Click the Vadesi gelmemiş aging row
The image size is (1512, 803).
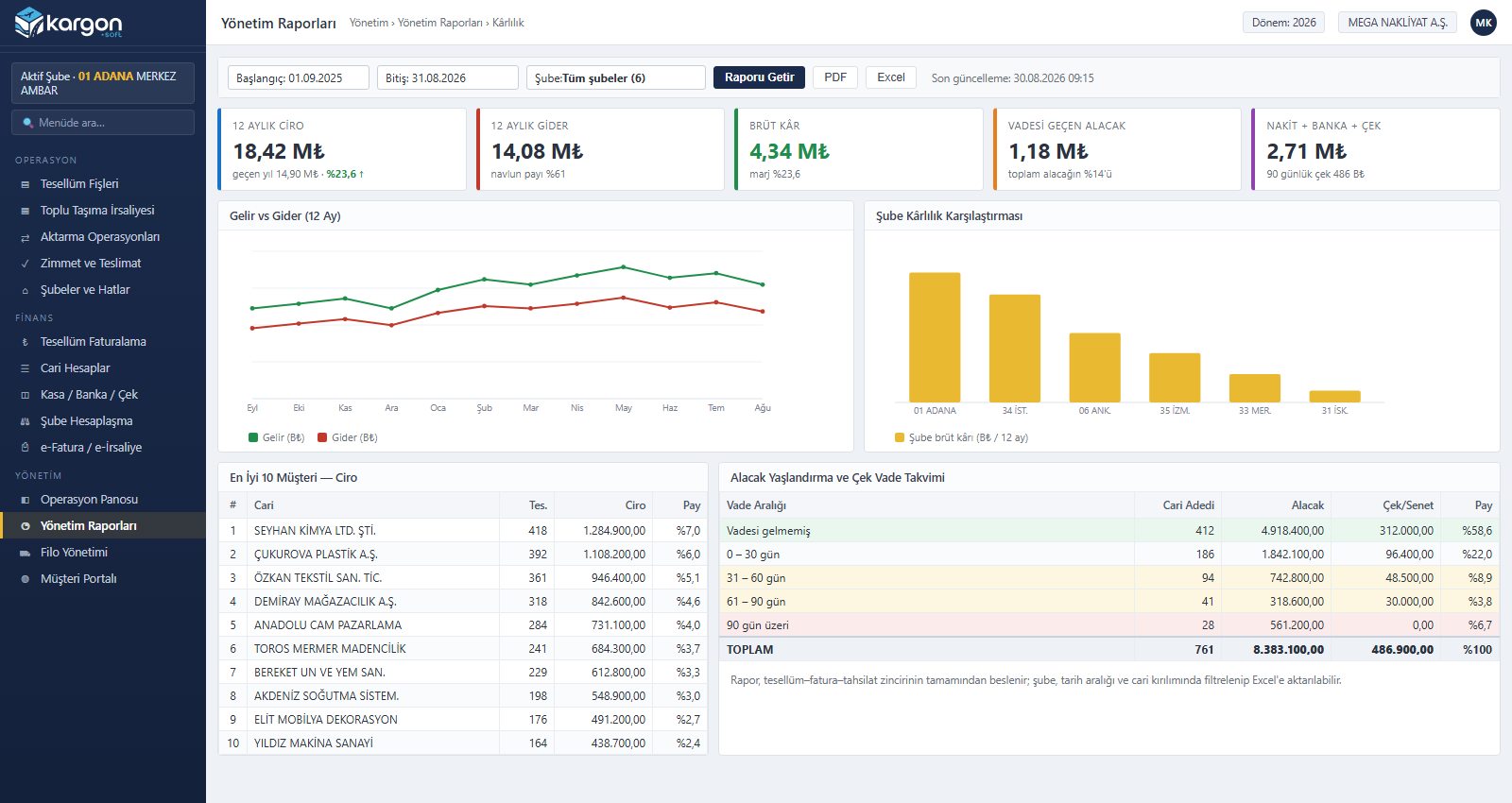coord(1109,531)
